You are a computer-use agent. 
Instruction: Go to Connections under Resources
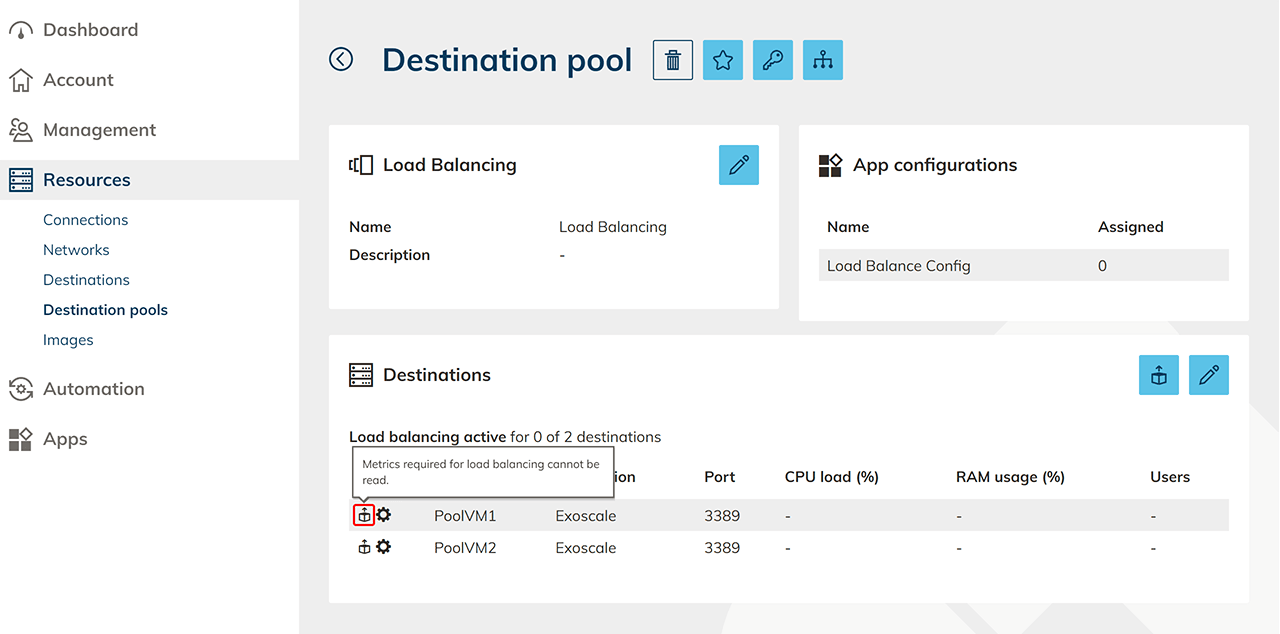[x=85, y=220]
